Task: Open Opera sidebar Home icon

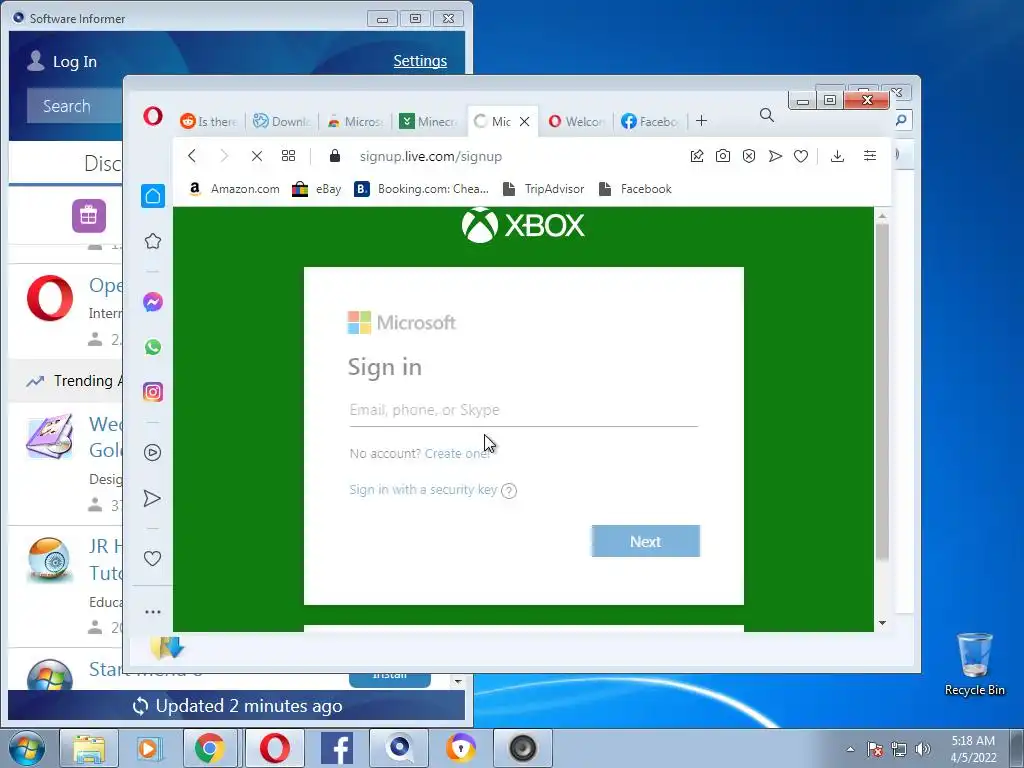Action: [x=153, y=196]
